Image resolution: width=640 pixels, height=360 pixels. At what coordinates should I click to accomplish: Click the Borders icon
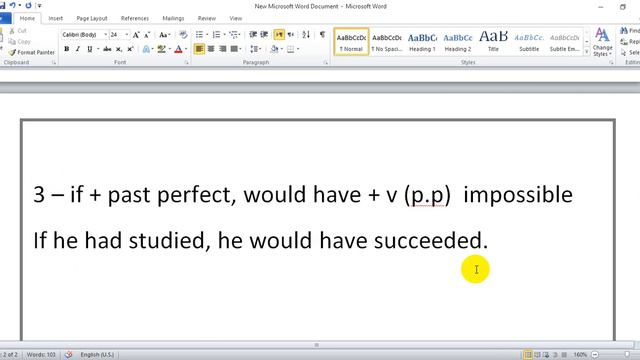tap(291, 49)
